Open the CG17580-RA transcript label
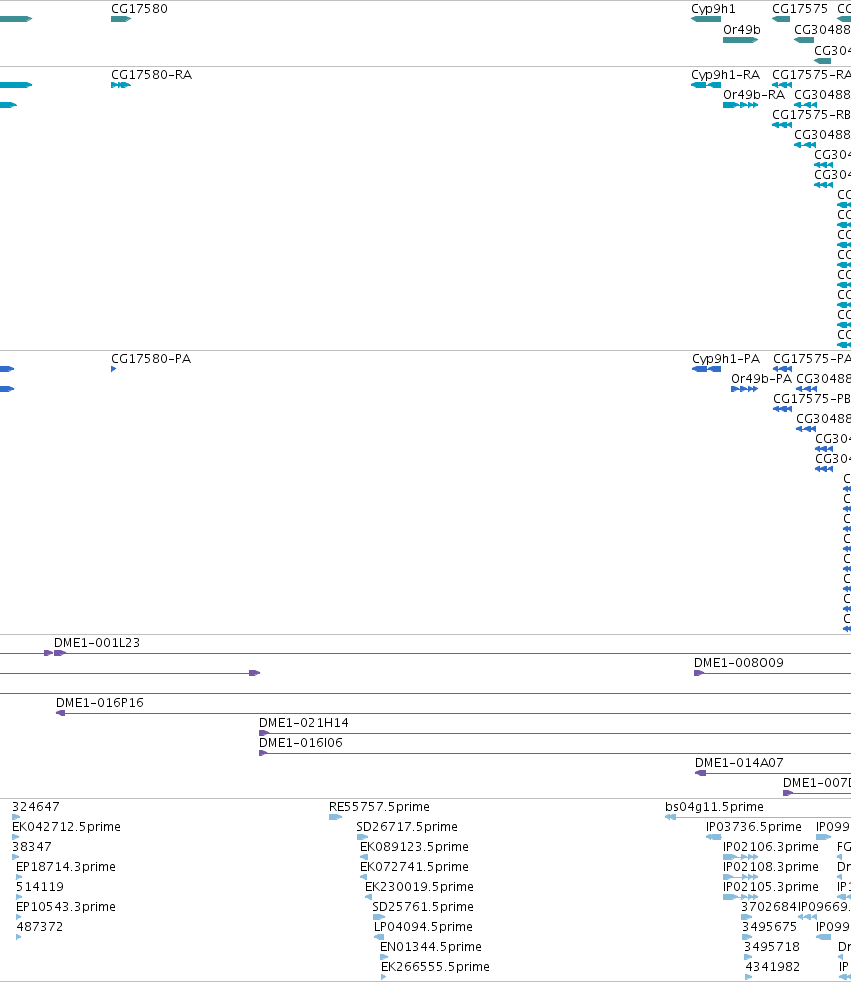Viewport: 851px width, 982px height. pyautogui.click(x=152, y=75)
